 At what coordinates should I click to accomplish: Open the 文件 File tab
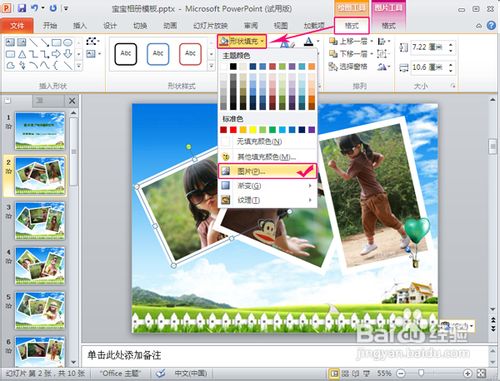(x=17, y=26)
